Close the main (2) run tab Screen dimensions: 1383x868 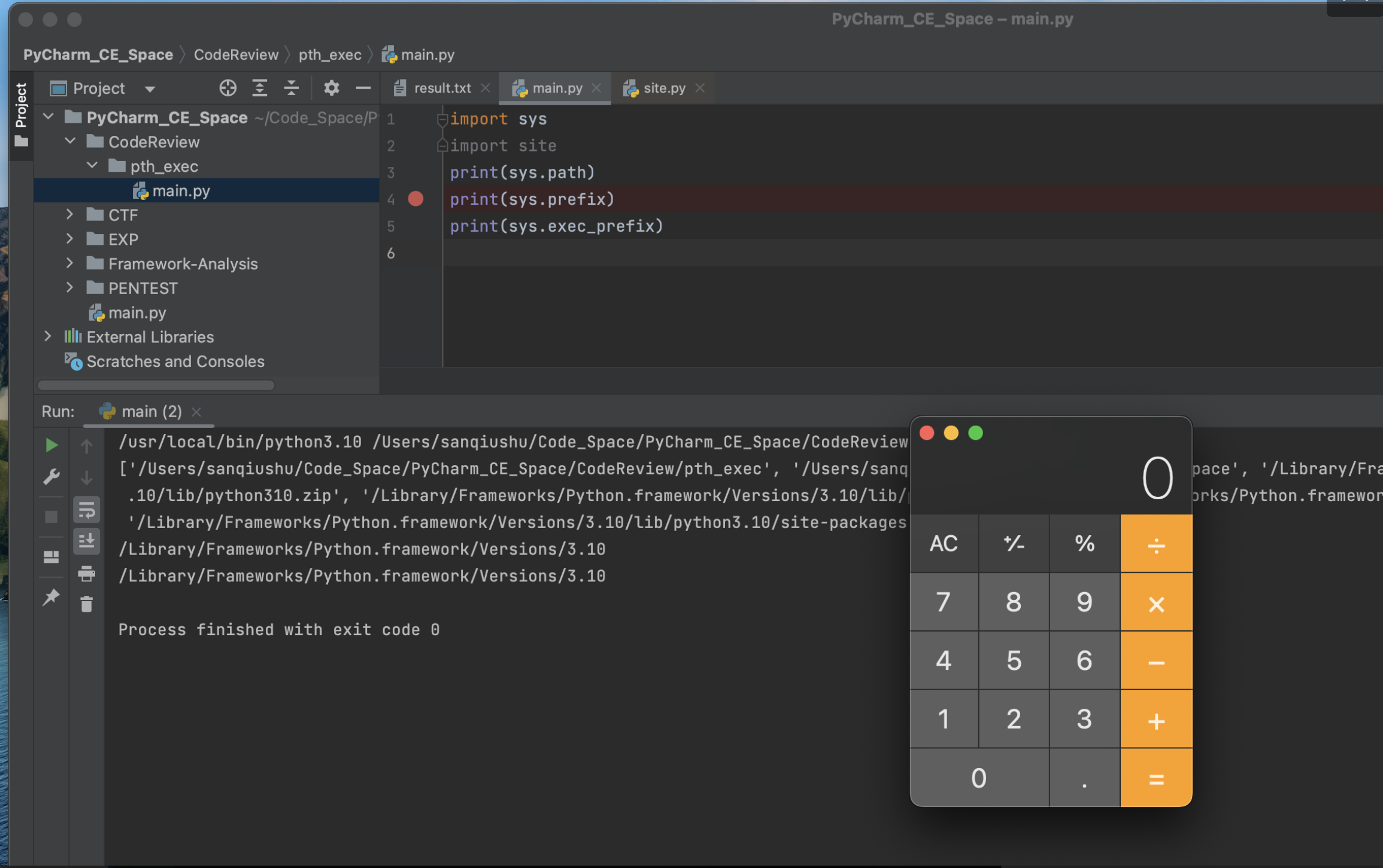click(x=196, y=412)
